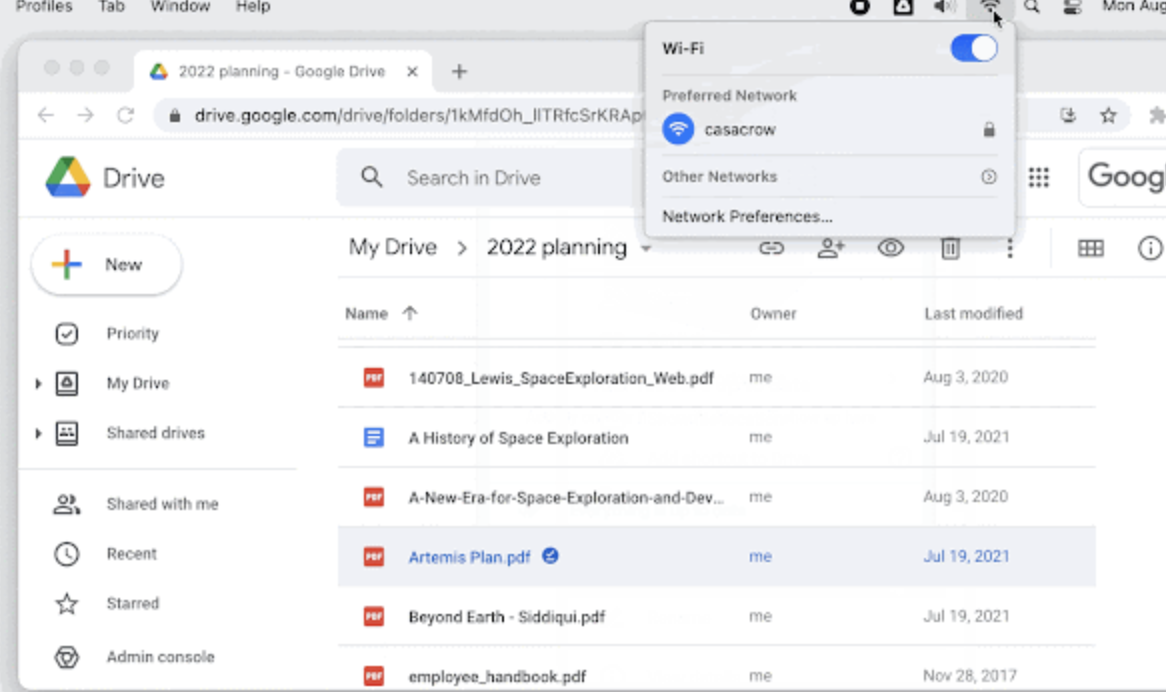Open the Wi-Fi menu bar icon
This screenshot has height=692, width=1166.
(990, 7)
